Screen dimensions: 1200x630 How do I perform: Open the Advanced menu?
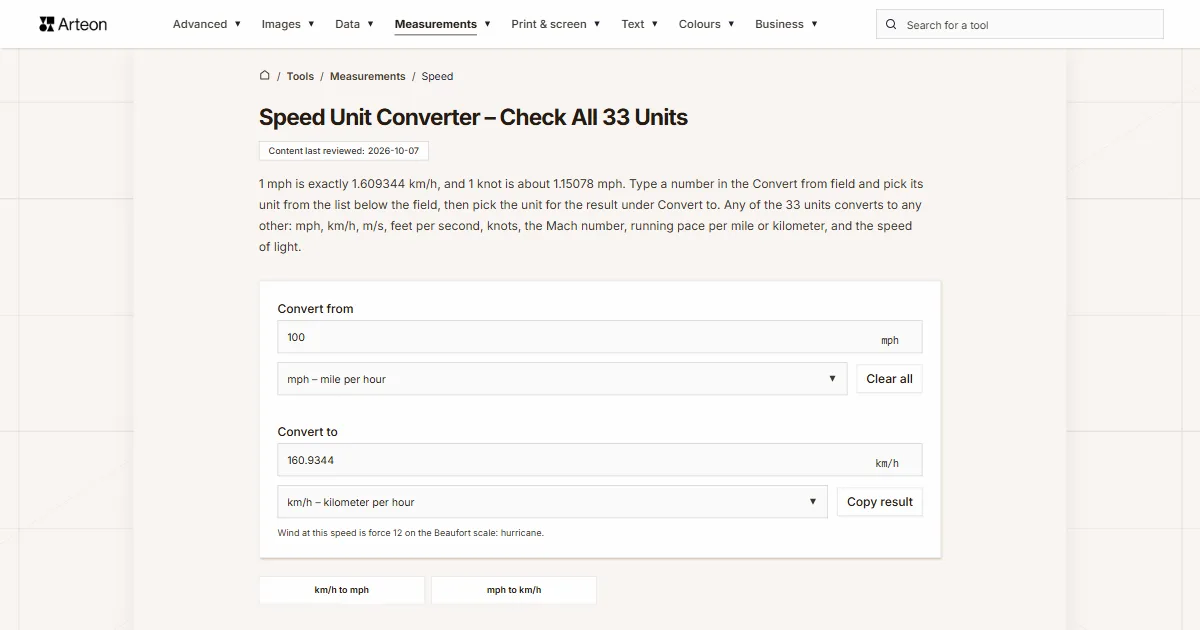207,24
